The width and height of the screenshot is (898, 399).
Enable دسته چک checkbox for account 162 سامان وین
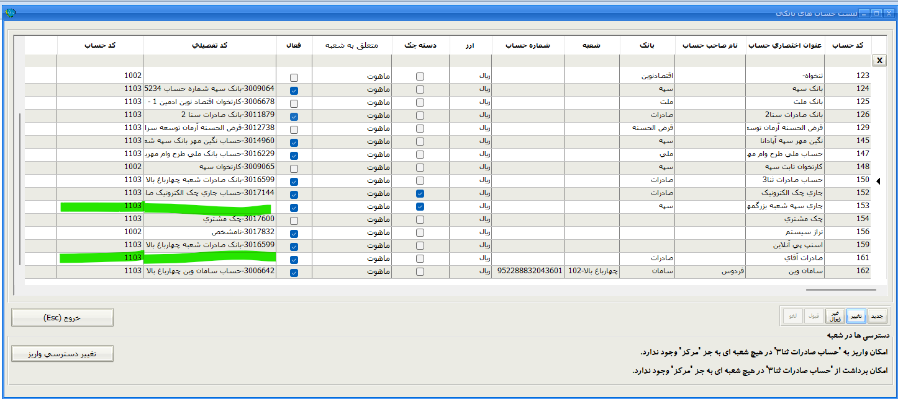pos(420,272)
